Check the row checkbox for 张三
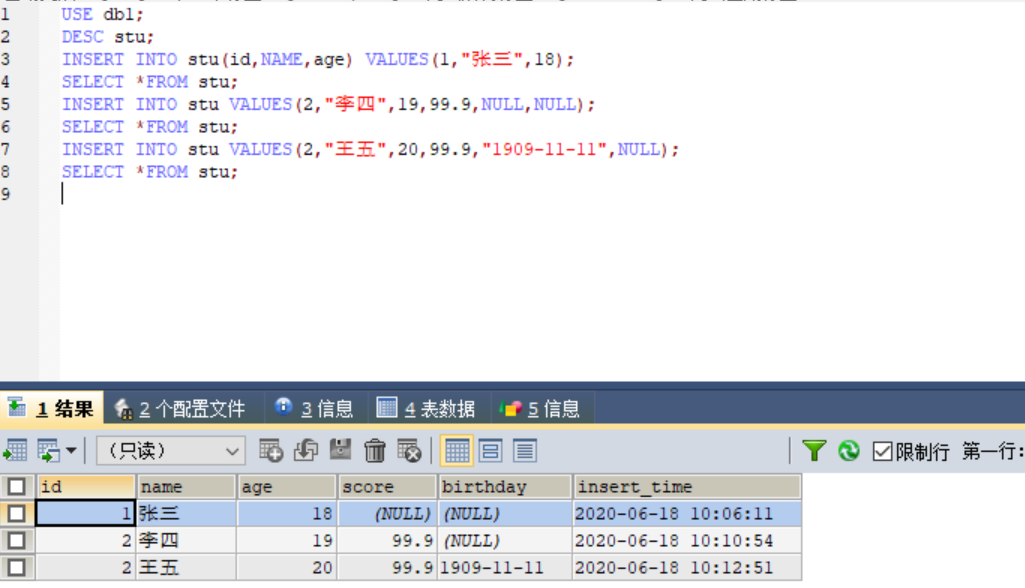Viewport: 1025px width, 588px height. [x=16, y=513]
